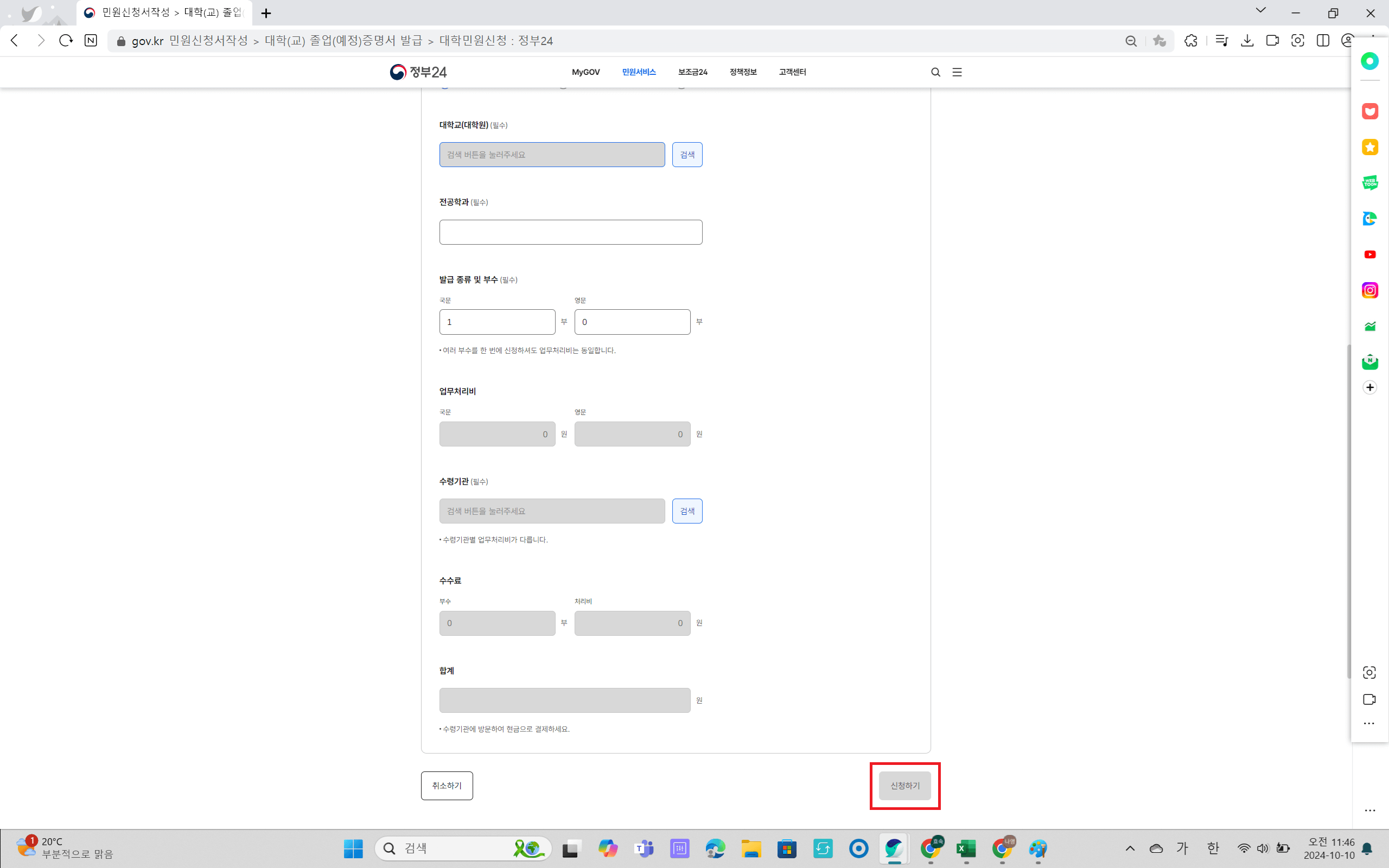Open the hamburger menu in the site header
This screenshot has height=868, width=1389.
pyautogui.click(x=957, y=72)
